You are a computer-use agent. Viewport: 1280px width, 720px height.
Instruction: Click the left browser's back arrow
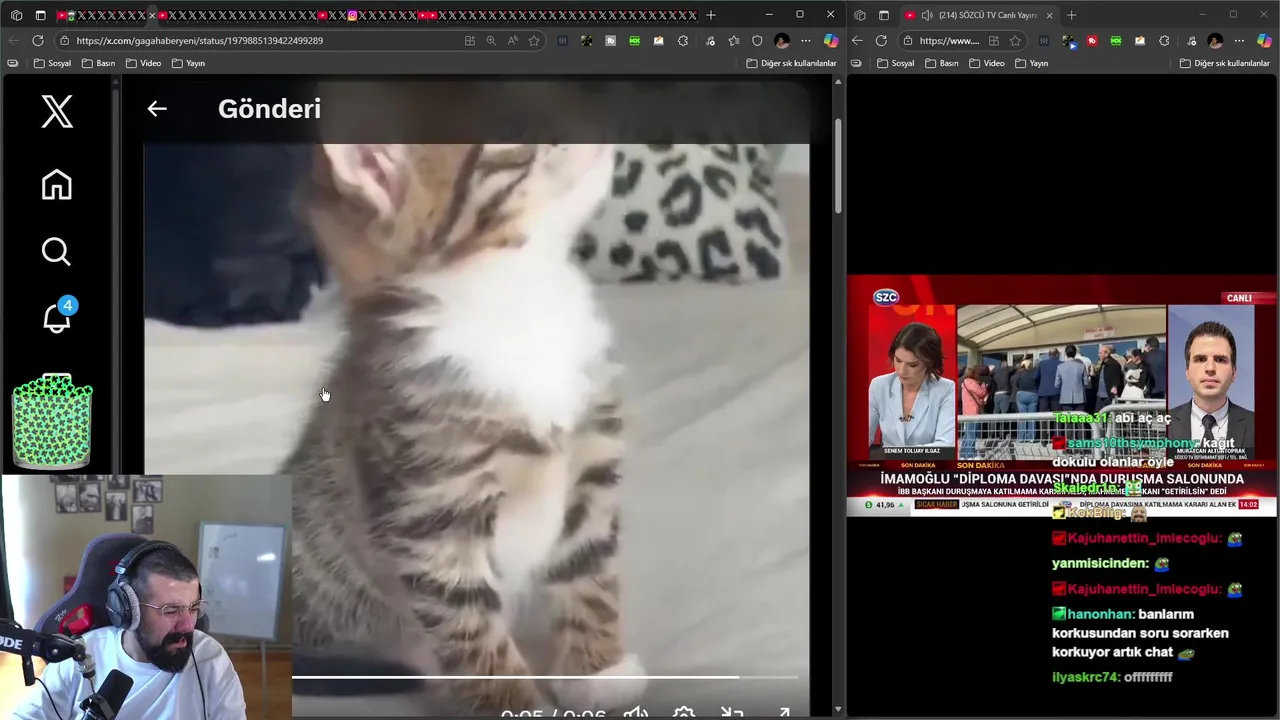pos(14,40)
